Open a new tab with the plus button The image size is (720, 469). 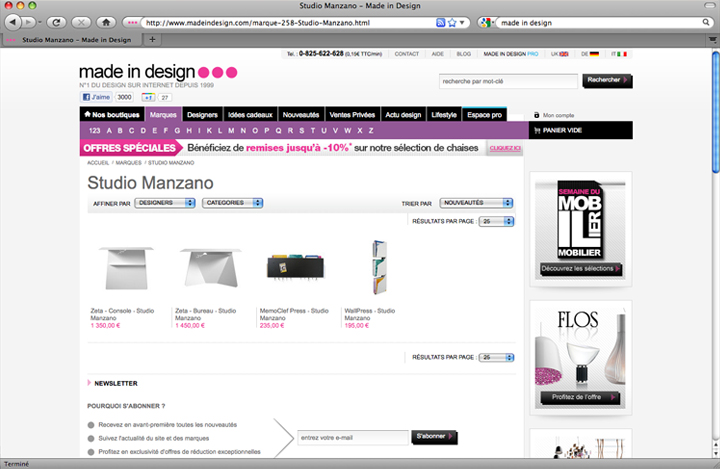tap(152, 40)
